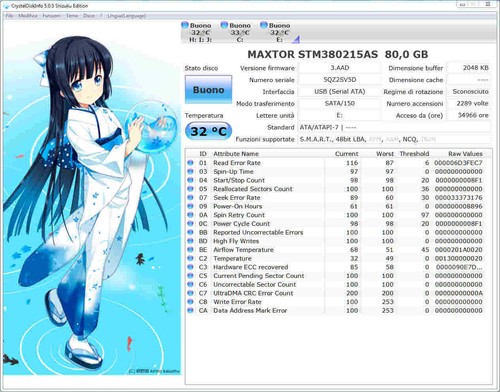The width and height of the screenshot is (500, 392).
Task: Click the CrystalDiskInfo icon in the title bar
Action: tap(7, 6)
